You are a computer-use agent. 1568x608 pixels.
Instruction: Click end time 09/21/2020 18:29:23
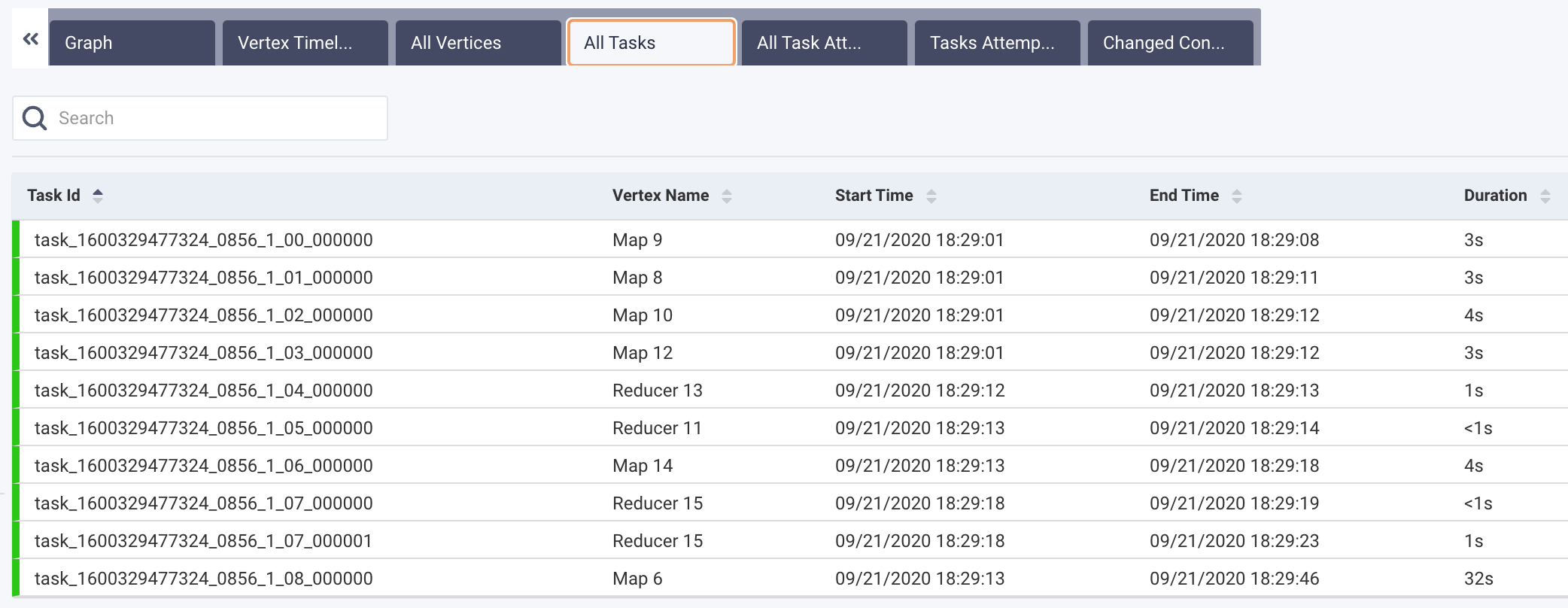[x=1235, y=541]
